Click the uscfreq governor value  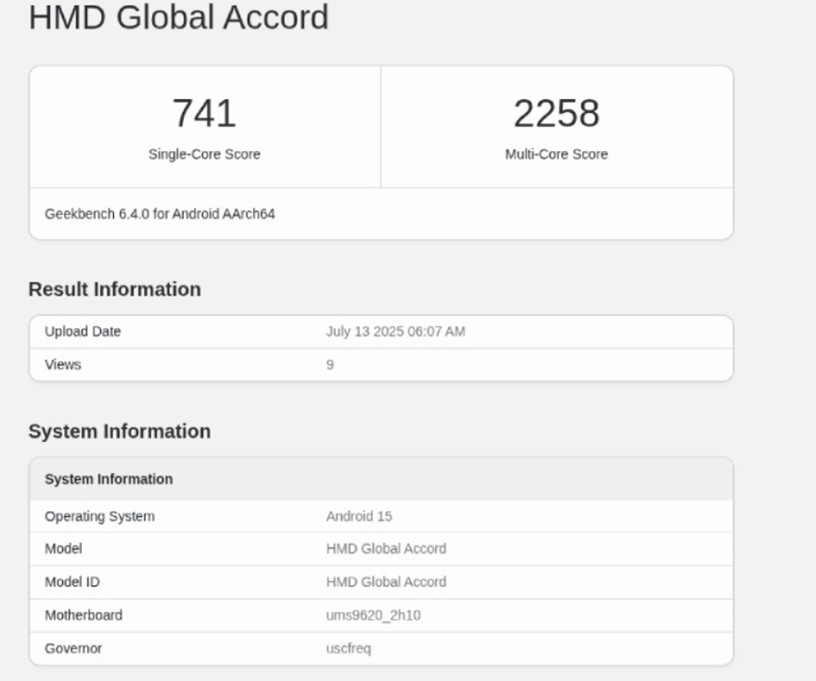pos(348,648)
